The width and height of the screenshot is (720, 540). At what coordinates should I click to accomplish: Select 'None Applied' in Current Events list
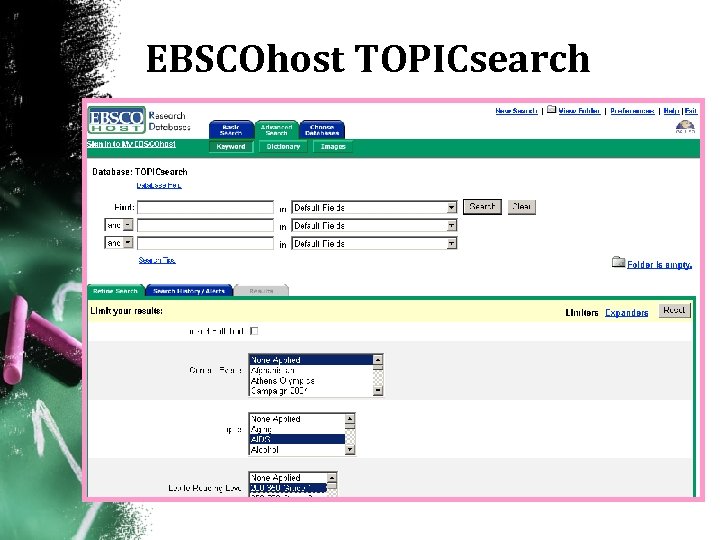[311, 360]
